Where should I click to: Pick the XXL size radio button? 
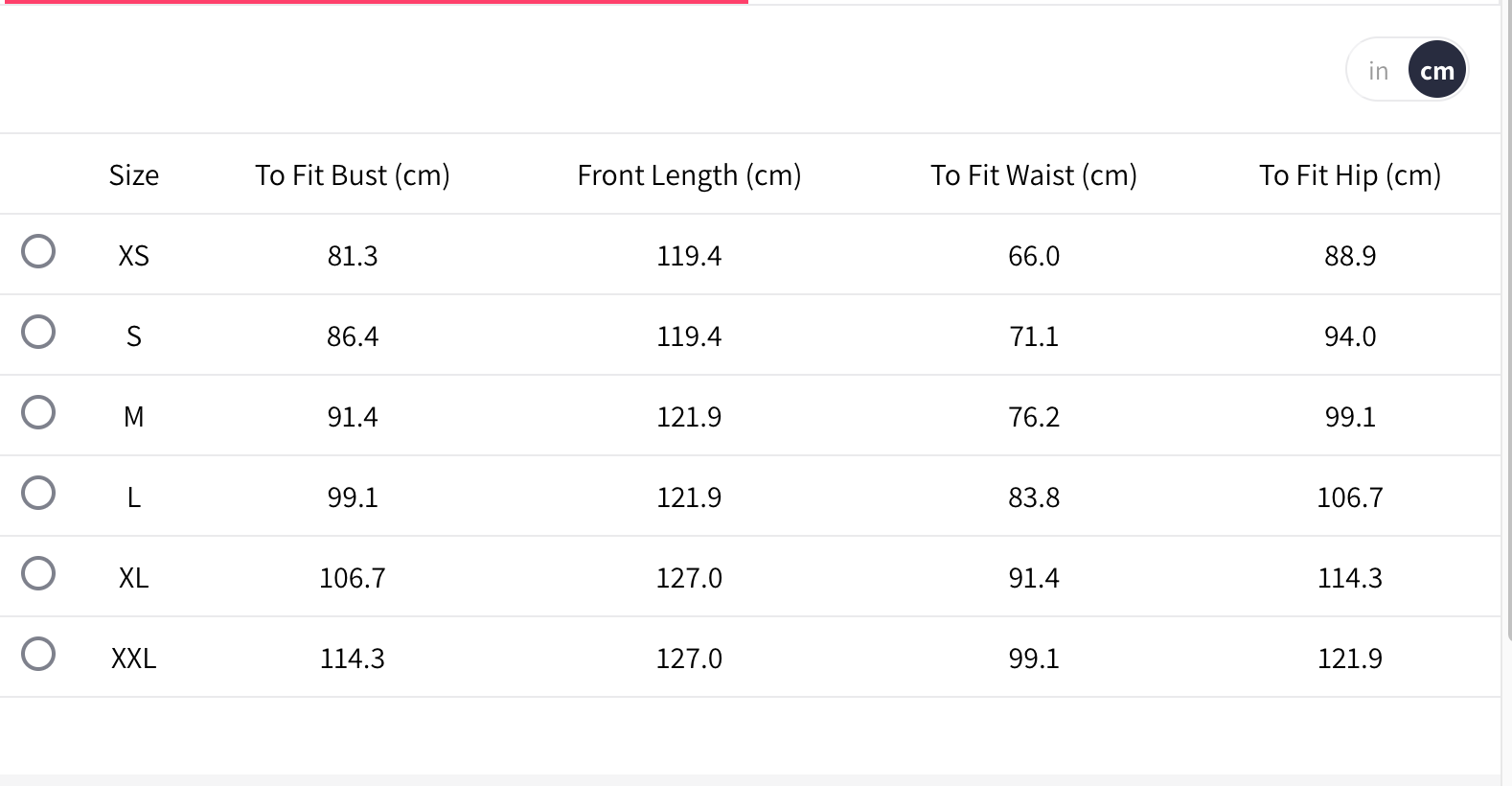coord(38,654)
